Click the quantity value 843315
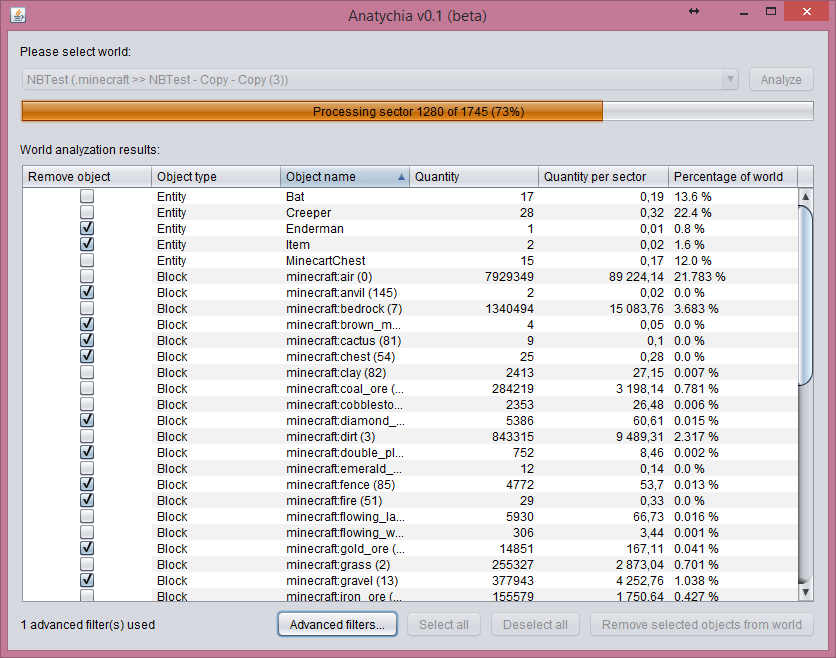This screenshot has width=836, height=658. click(x=512, y=437)
